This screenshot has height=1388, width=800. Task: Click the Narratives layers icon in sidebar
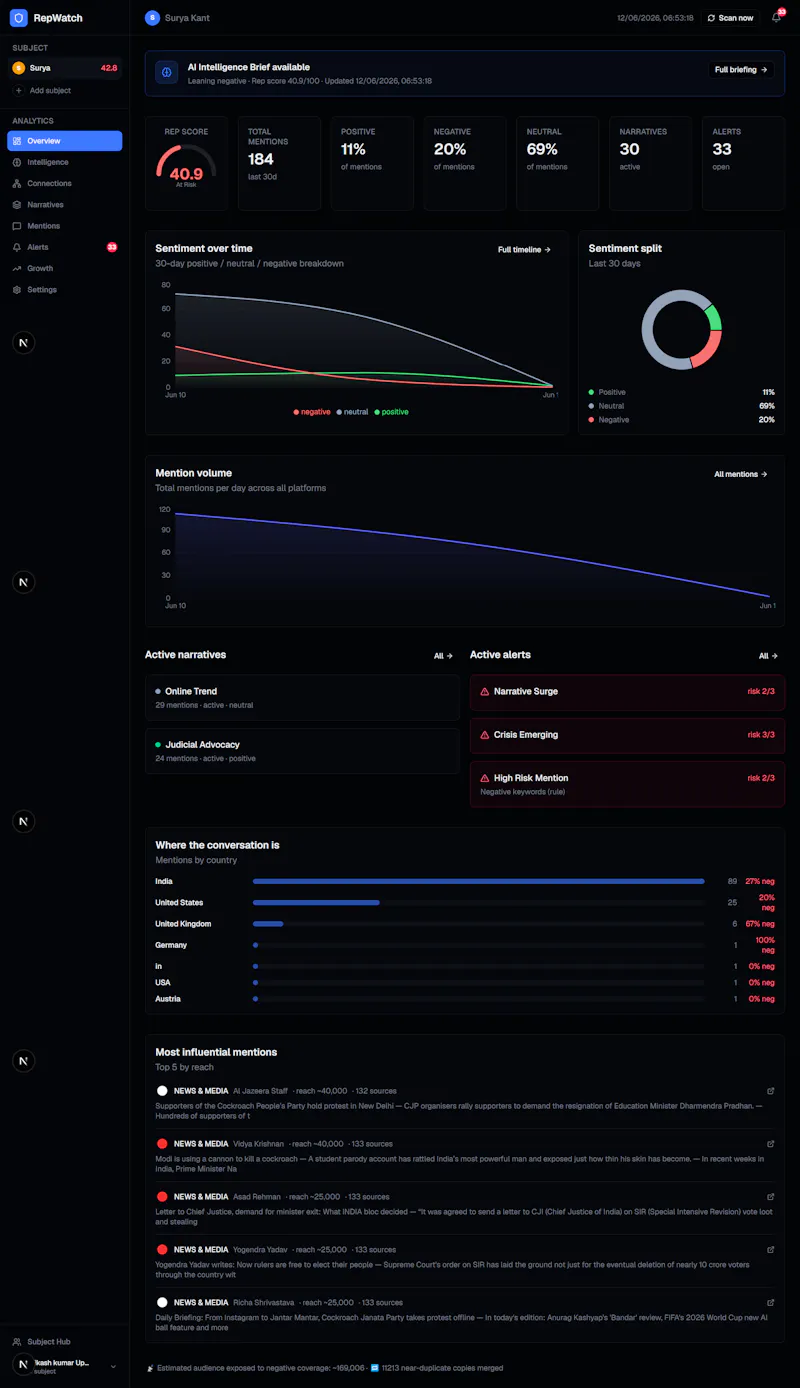pyautogui.click(x=17, y=205)
